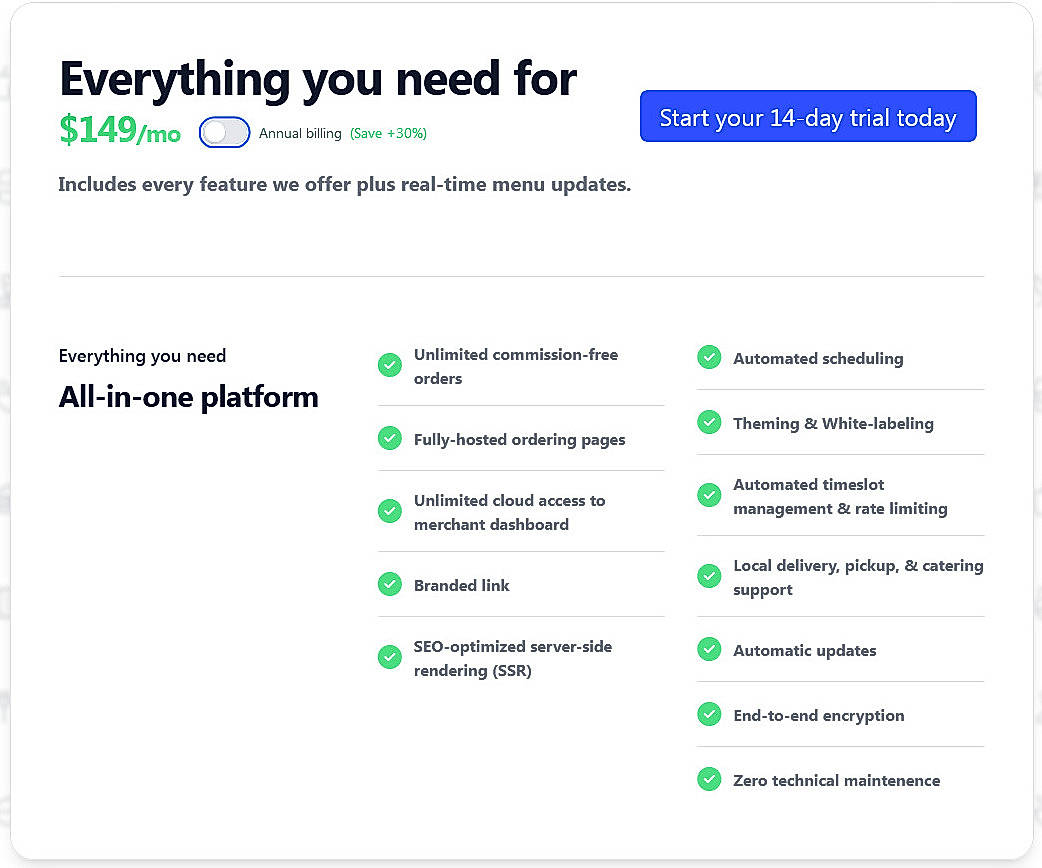Select the checkmark icon for Fully-hosted ordering pages
The width and height of the screenshot is (1042, 868).
[x=390, y=438]
